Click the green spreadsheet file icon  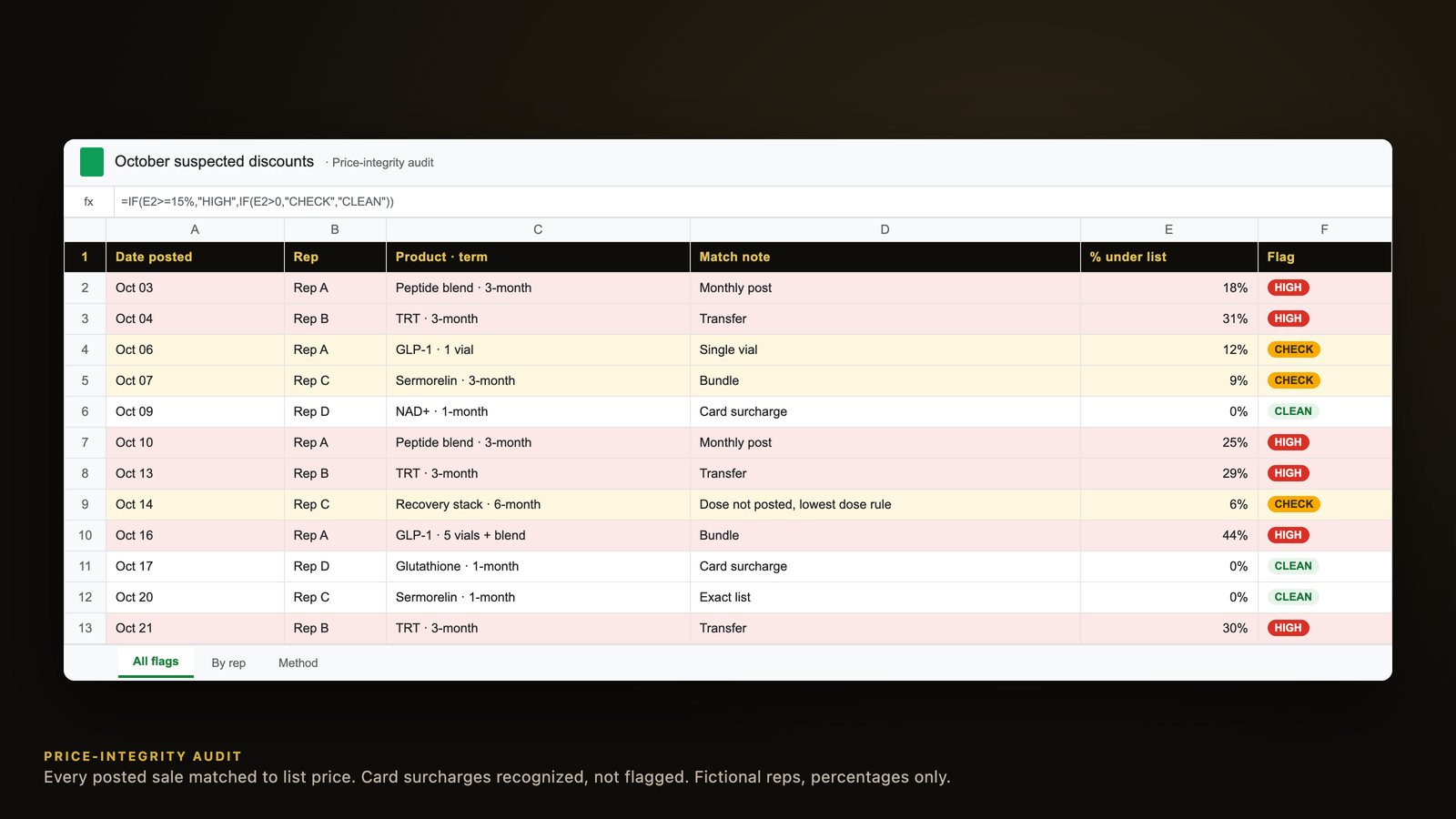coord(92,162)
